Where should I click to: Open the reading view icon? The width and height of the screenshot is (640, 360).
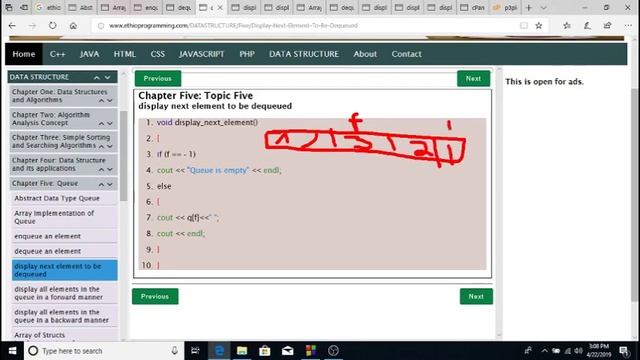[x=524, y=25]
